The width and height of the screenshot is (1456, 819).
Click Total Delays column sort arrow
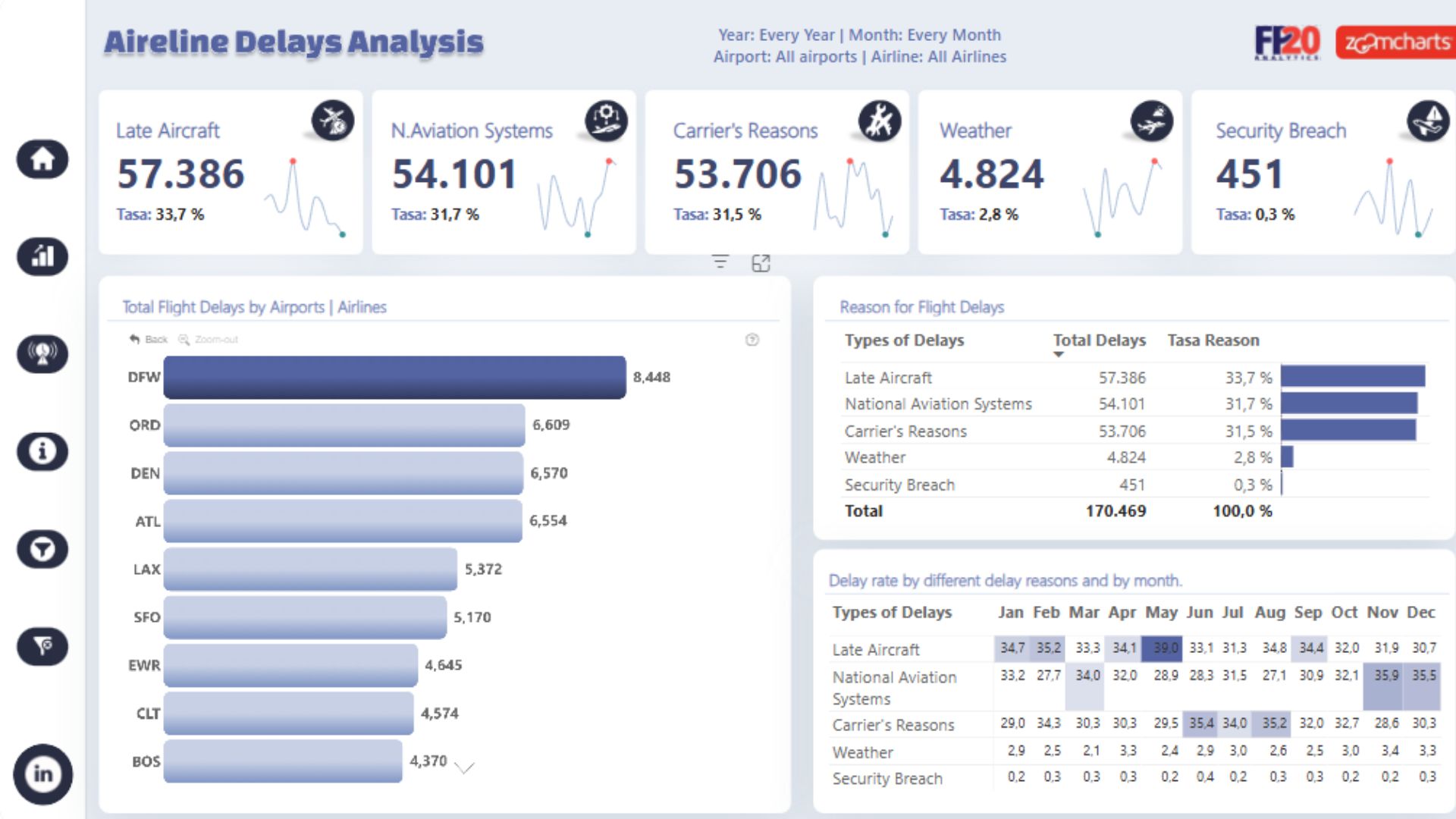point(1059,355)
